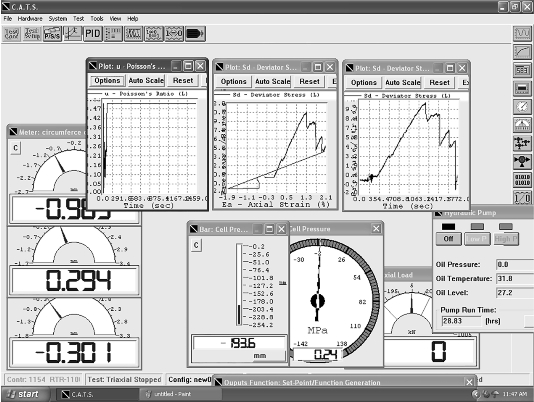
Task: Click Reset in Poisson's Ratio plot window
Action: 183,81
